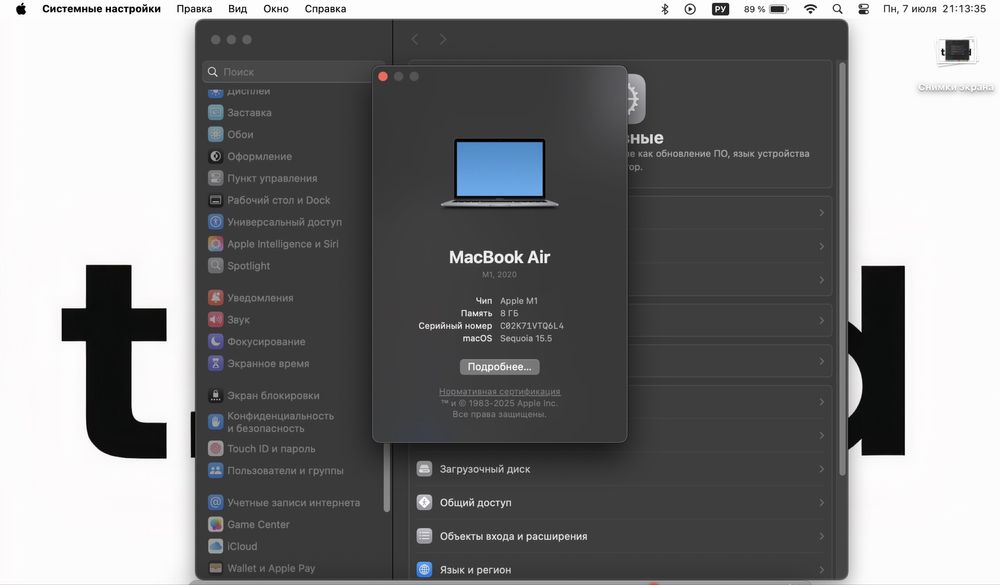Click the Now Playing menu bar icon

pyautogui.click(x=690, y=9)
